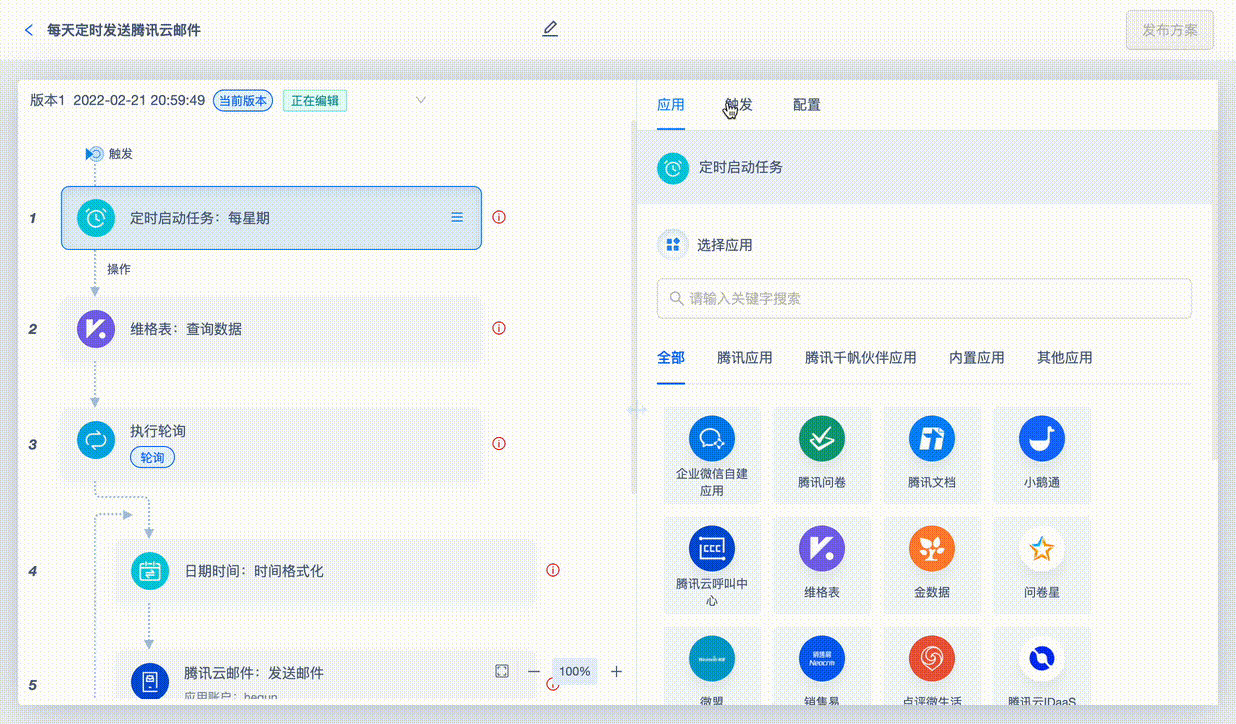
Task: Go back using the left arrow
Action: click(28, 30)
